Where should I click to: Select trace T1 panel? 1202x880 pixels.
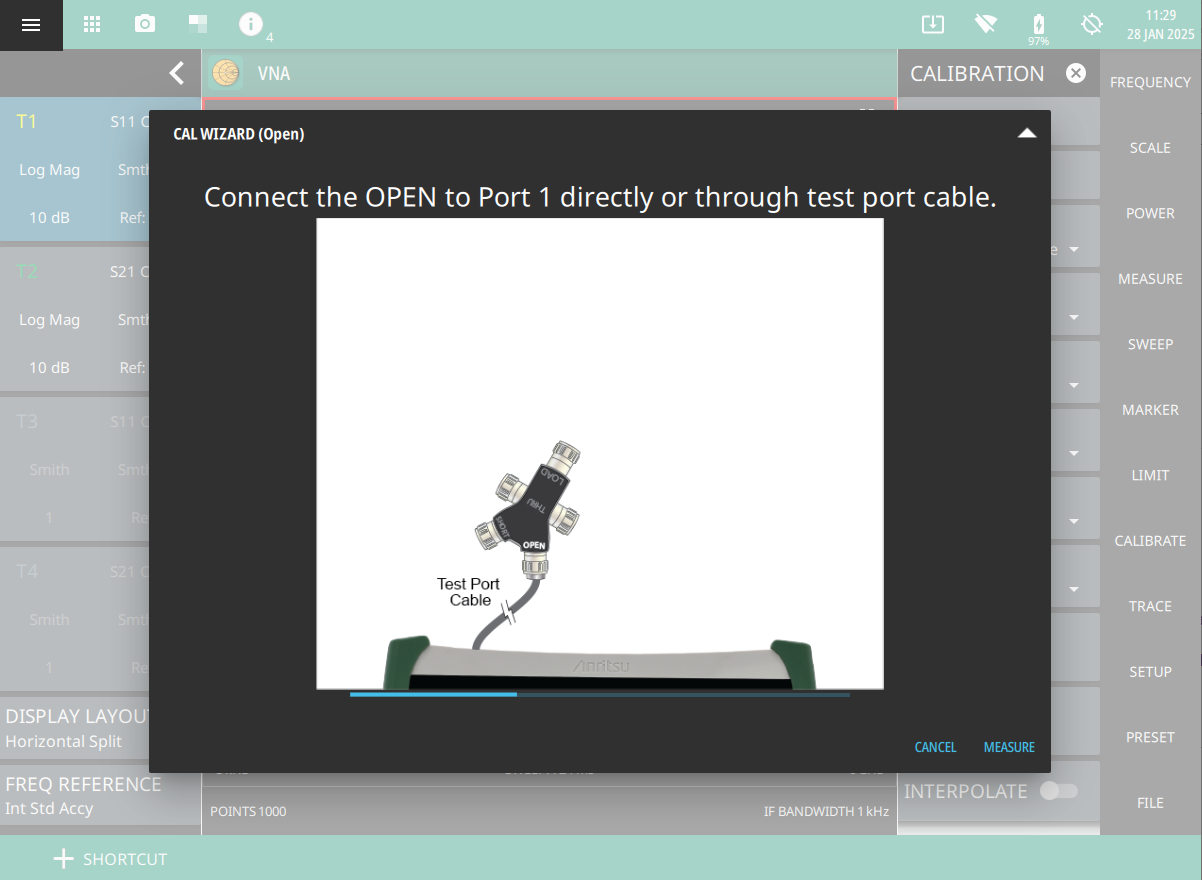75,170
